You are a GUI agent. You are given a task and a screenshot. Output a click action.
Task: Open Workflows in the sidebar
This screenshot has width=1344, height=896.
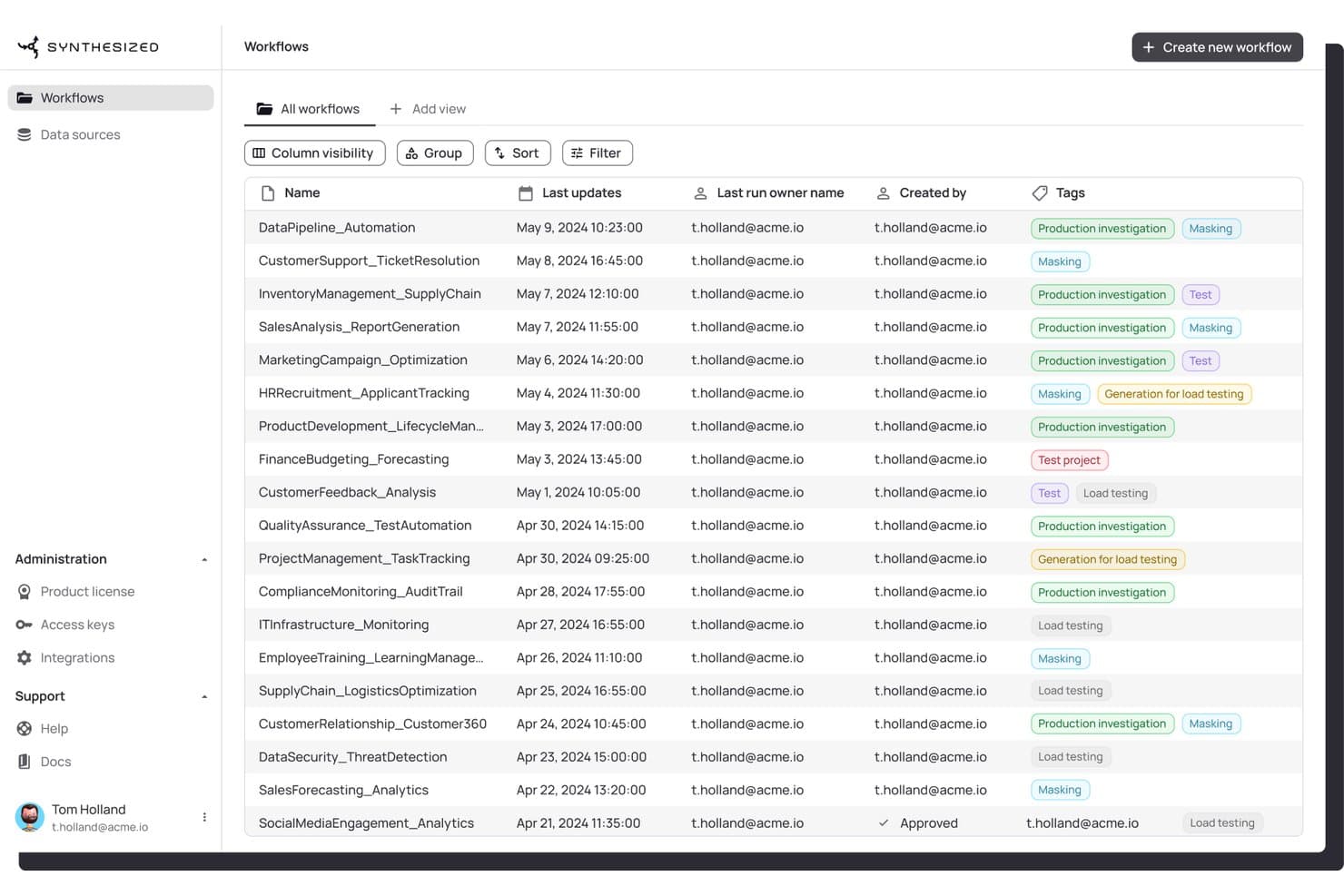click(111, 98)
